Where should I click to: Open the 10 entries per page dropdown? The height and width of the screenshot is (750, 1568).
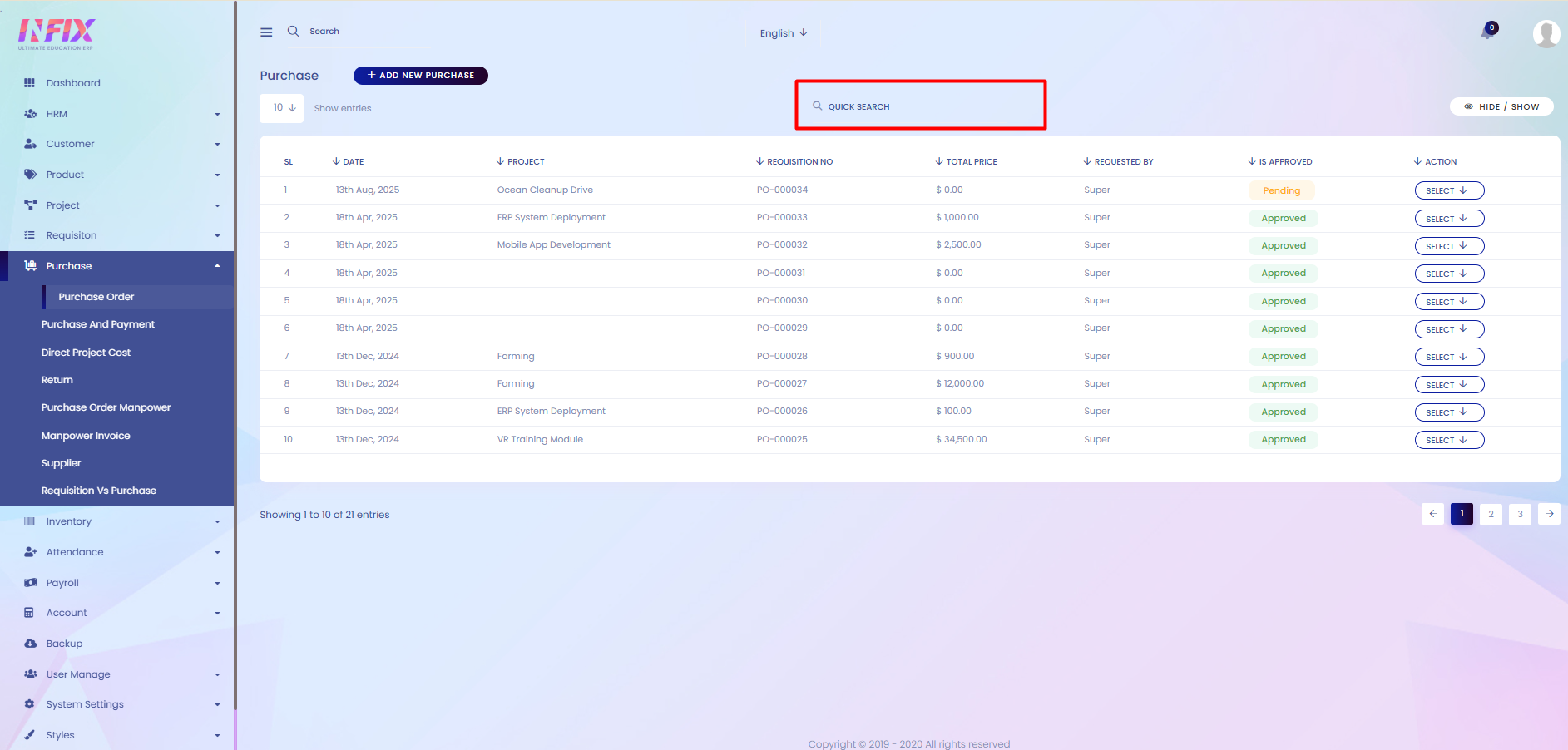click(x=282, y=108)
